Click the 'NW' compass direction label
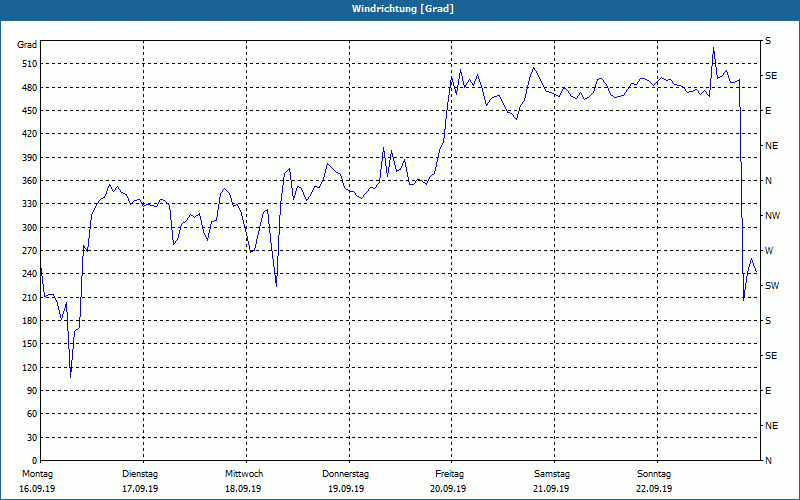 coord(772,216)
